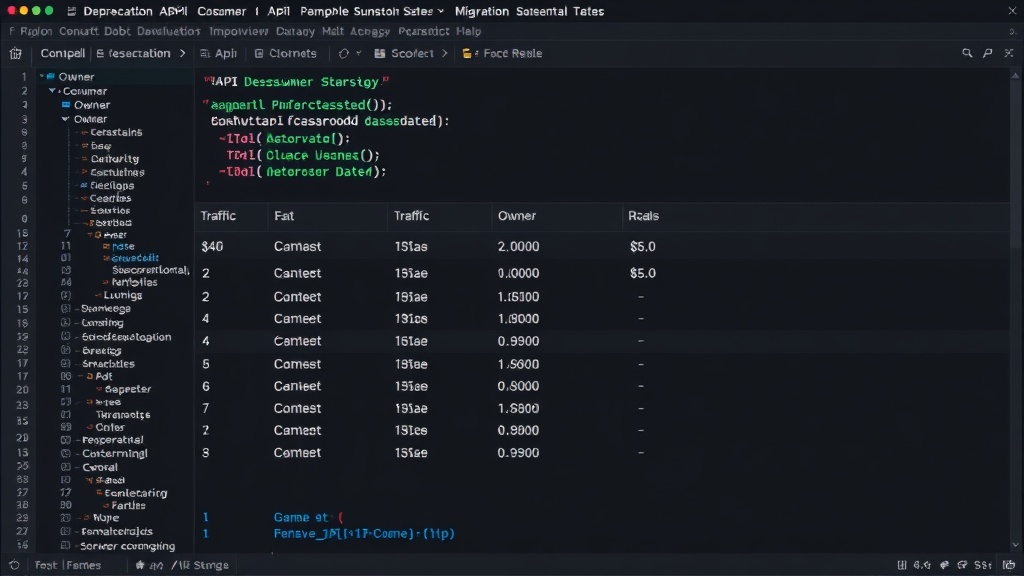This screenshot has height=576, width=1024.
Task: Open the Face Reale tab
Action: tap(502, 54)
